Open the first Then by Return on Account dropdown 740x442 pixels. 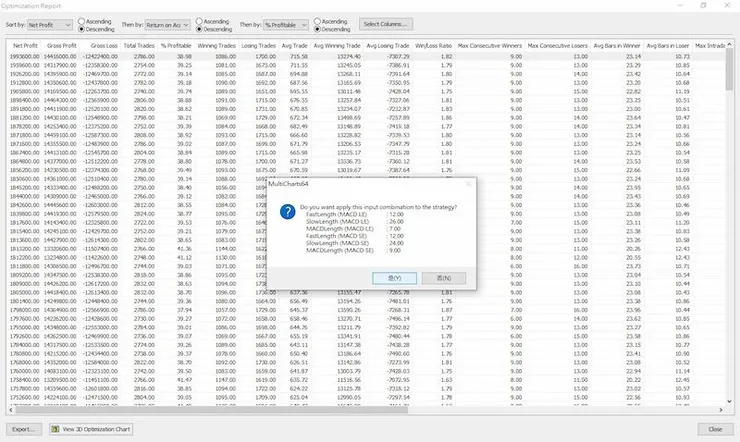[x=167, y=25]
